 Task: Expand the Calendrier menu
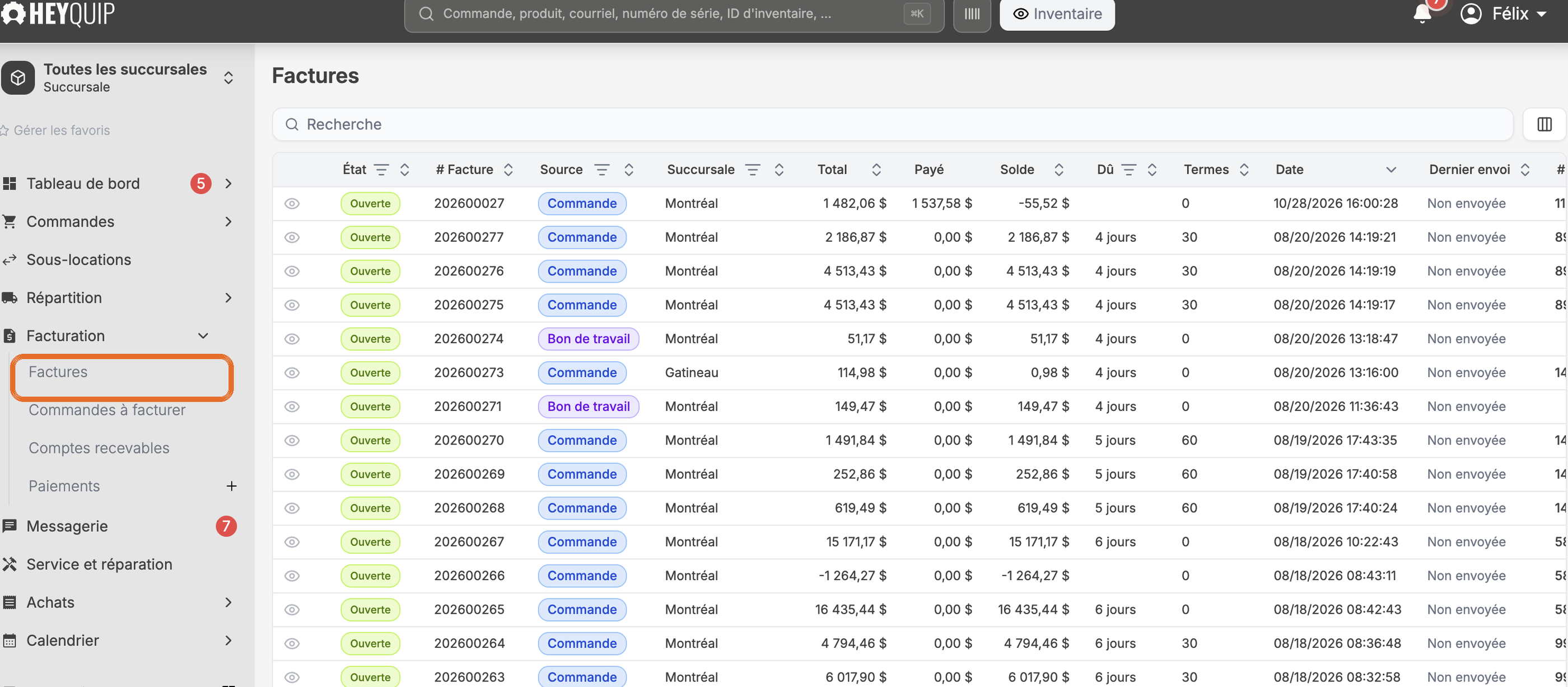228,640
